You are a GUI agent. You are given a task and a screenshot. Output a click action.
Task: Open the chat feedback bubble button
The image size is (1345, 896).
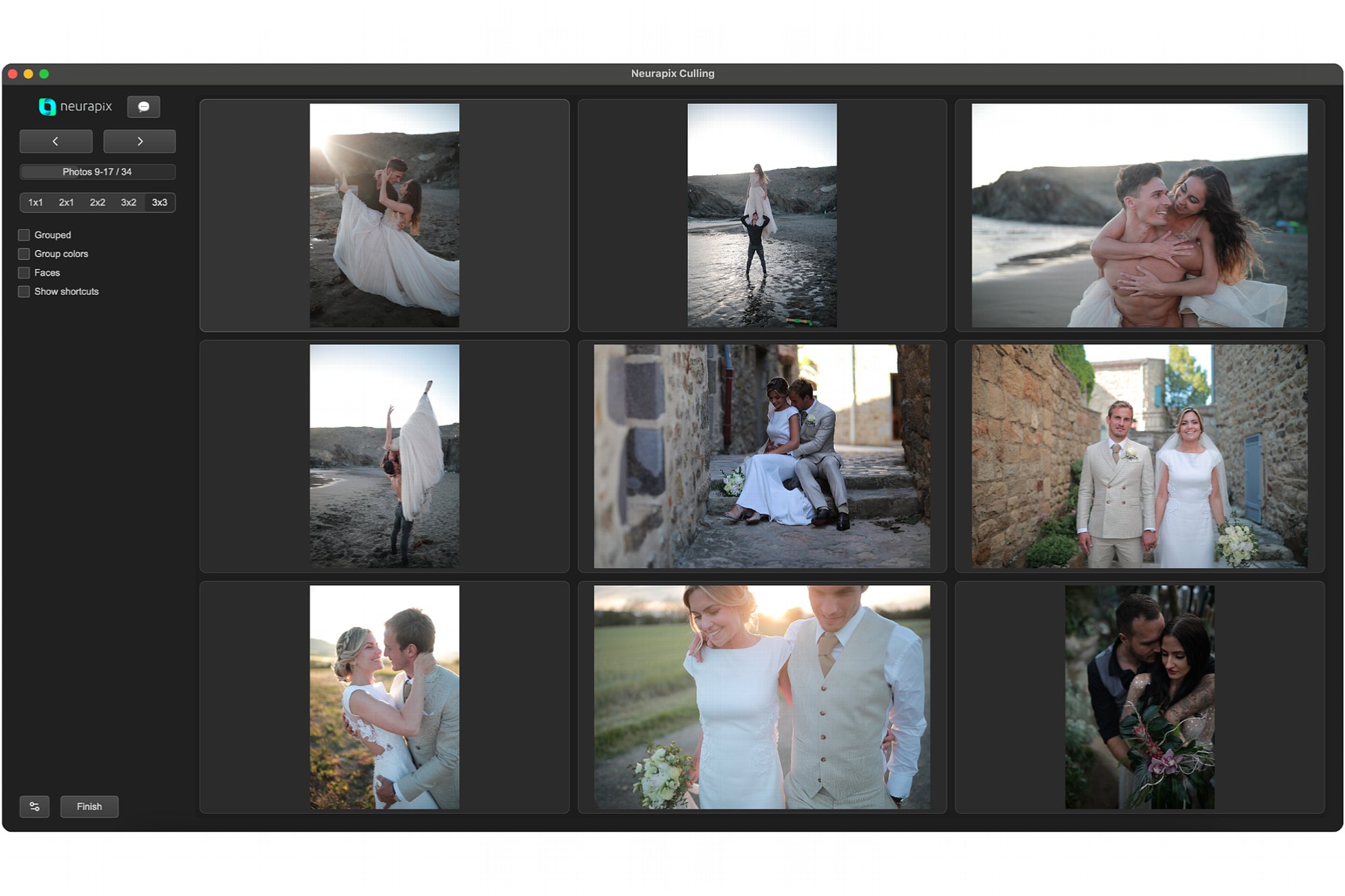coord(143,107)
